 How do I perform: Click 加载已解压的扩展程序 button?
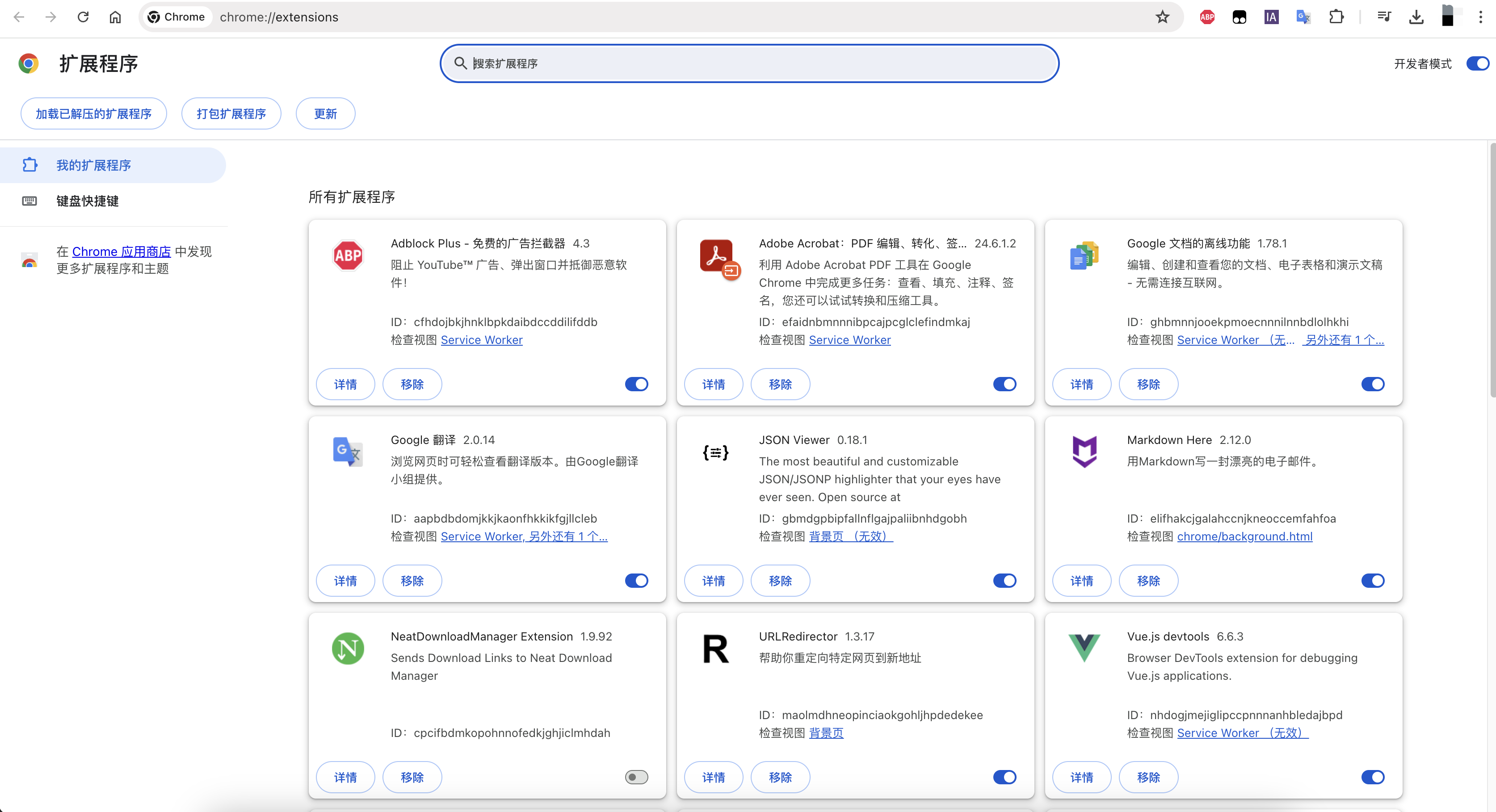[x=93, y=114]
